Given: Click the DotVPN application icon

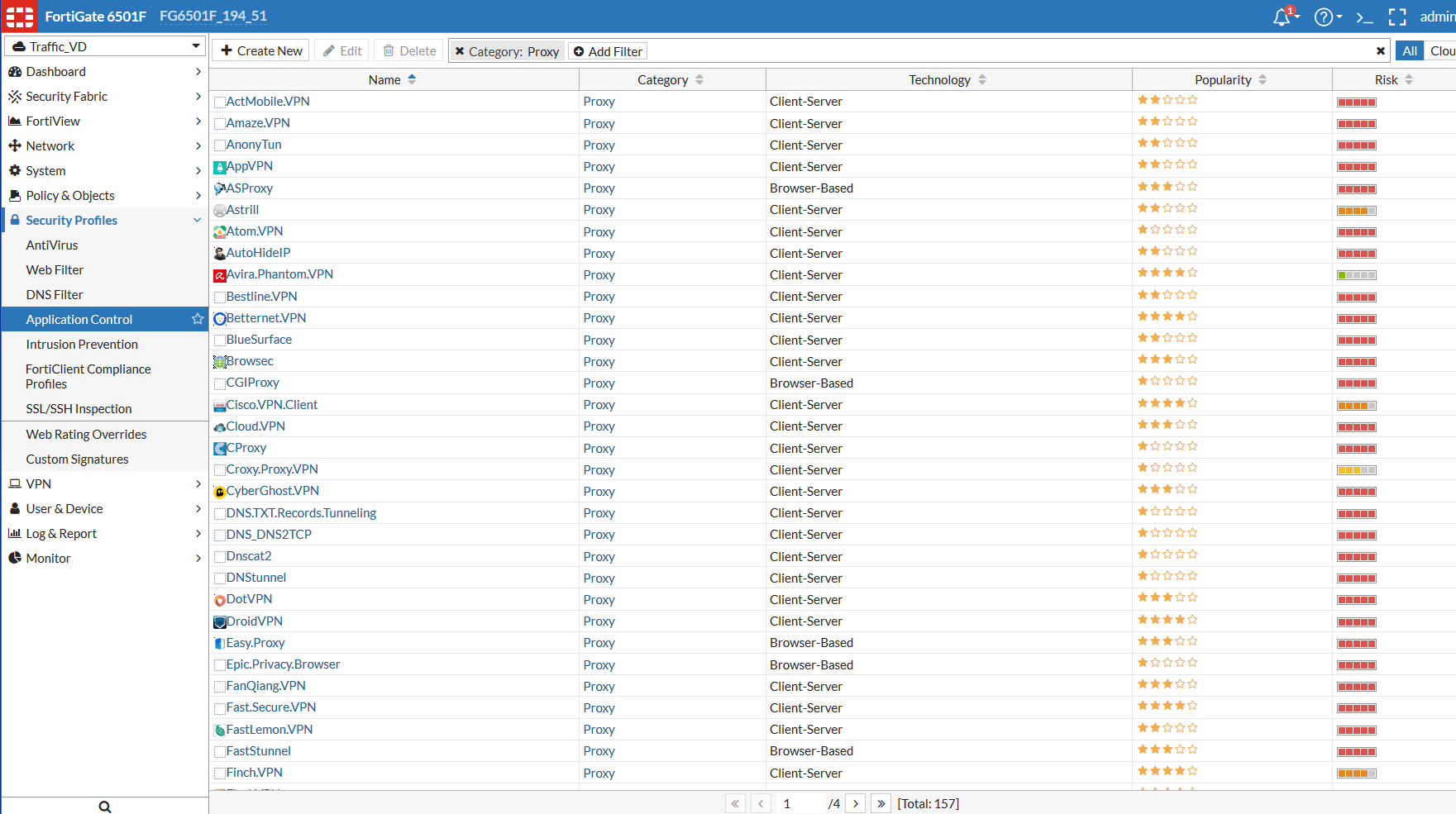Looking at the screenshot, I should tap(220, 600).
